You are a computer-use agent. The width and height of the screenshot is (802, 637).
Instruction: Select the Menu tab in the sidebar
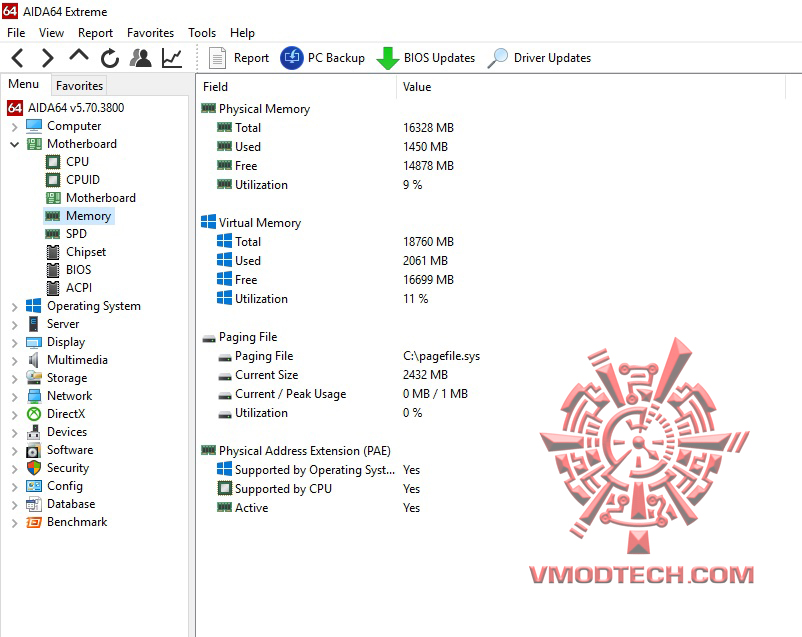click(x=24, y=84)
